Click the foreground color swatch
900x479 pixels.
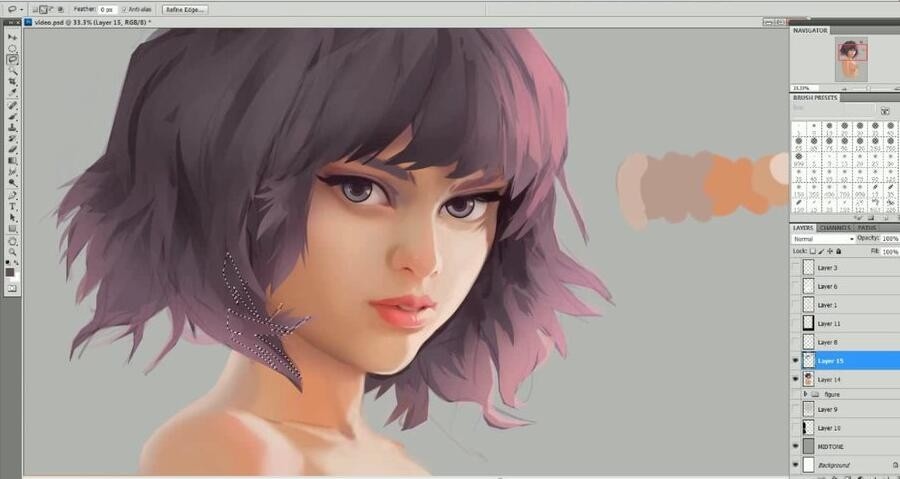pos(10,272)
